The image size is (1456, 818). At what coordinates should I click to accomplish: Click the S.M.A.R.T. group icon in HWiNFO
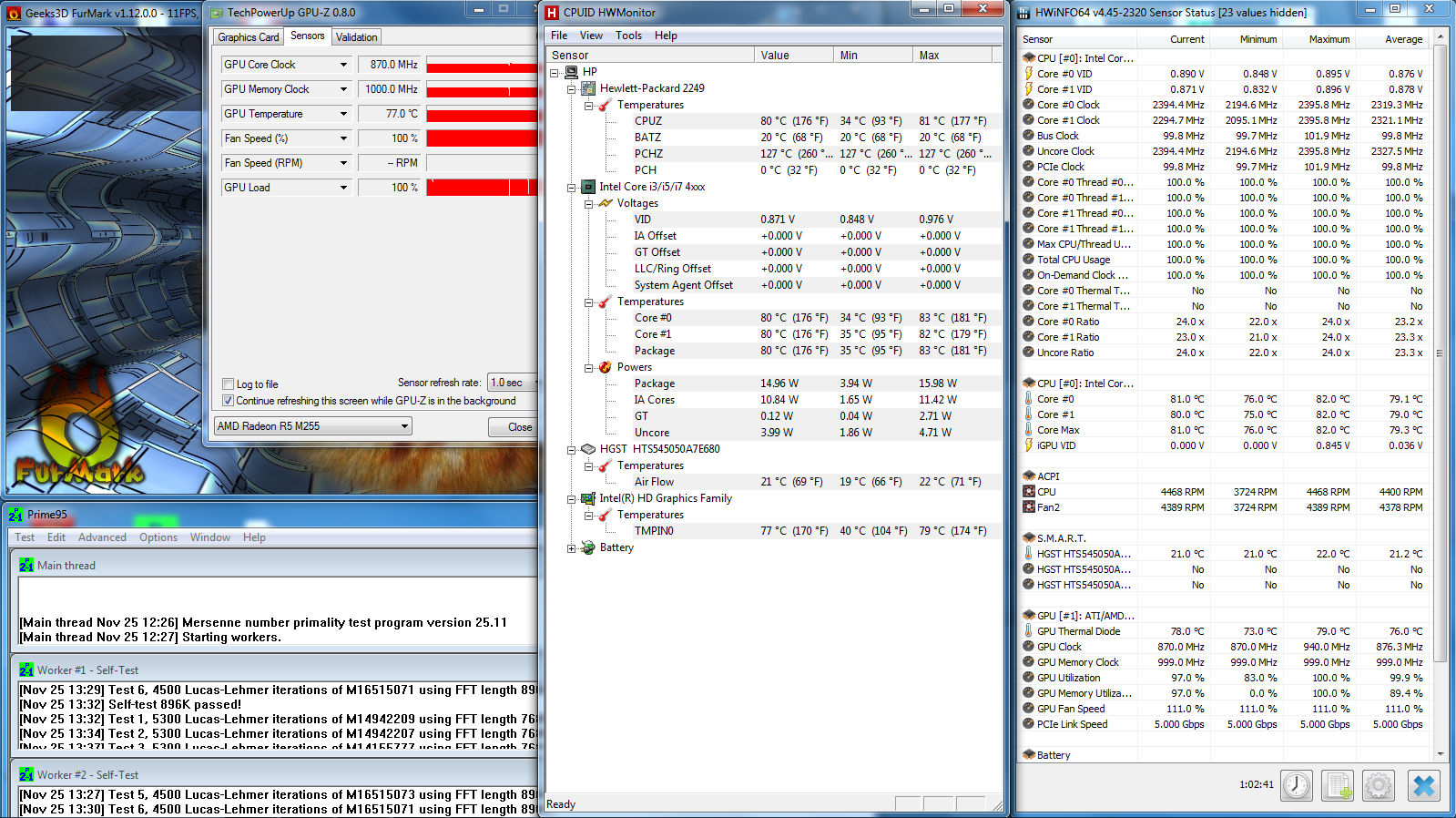1029,538
